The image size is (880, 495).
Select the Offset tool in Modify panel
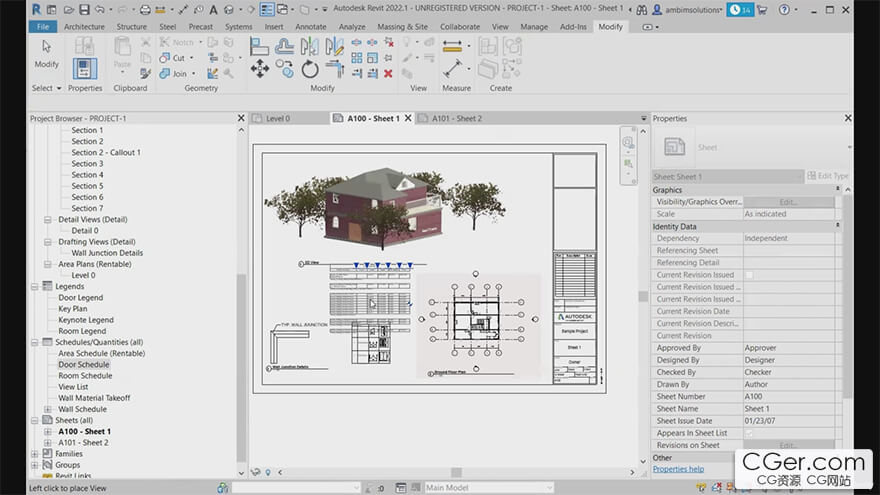point(284,47)
